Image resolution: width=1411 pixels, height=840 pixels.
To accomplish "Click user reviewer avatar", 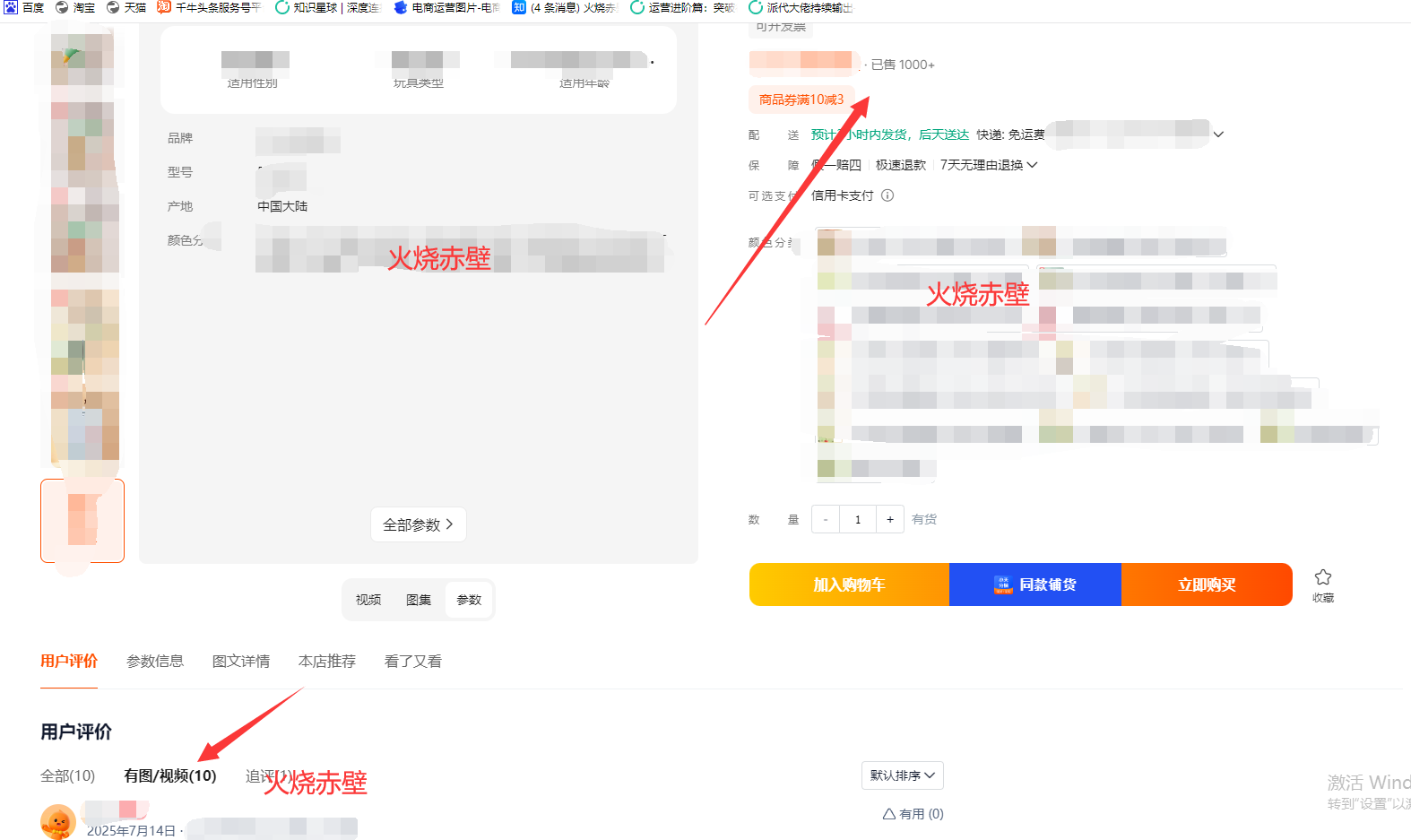I will click(x=58, y=821).
